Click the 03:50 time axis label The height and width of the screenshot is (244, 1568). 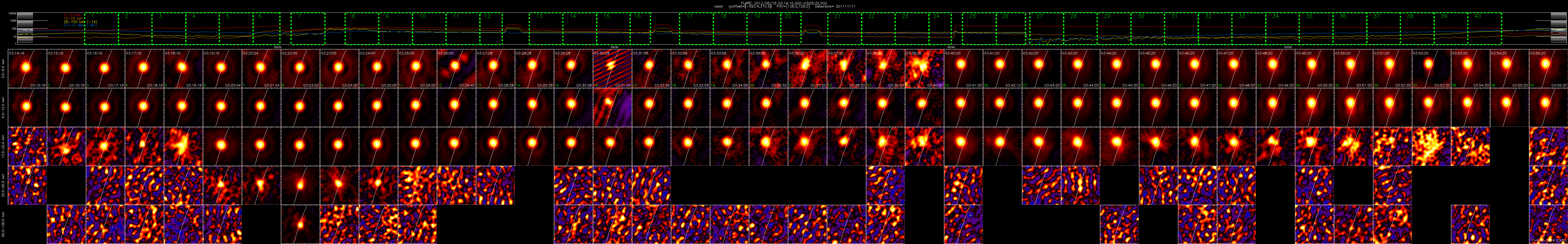1288,47
